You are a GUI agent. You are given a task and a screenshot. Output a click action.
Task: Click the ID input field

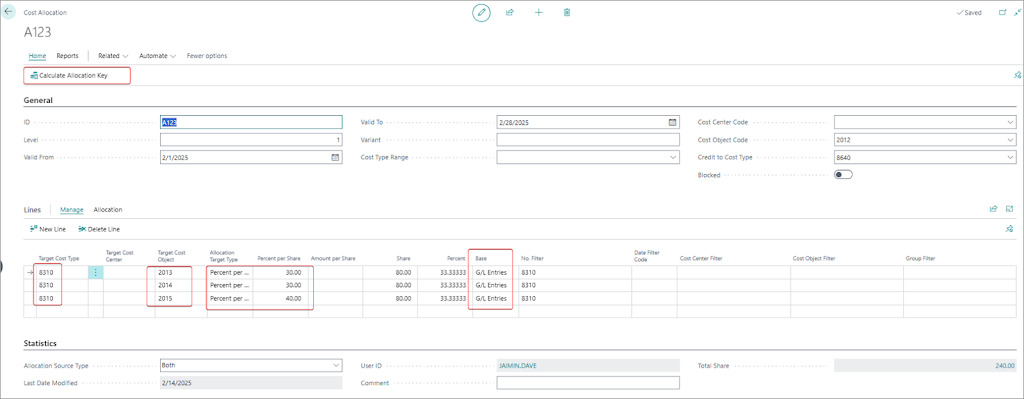(251, 122)
